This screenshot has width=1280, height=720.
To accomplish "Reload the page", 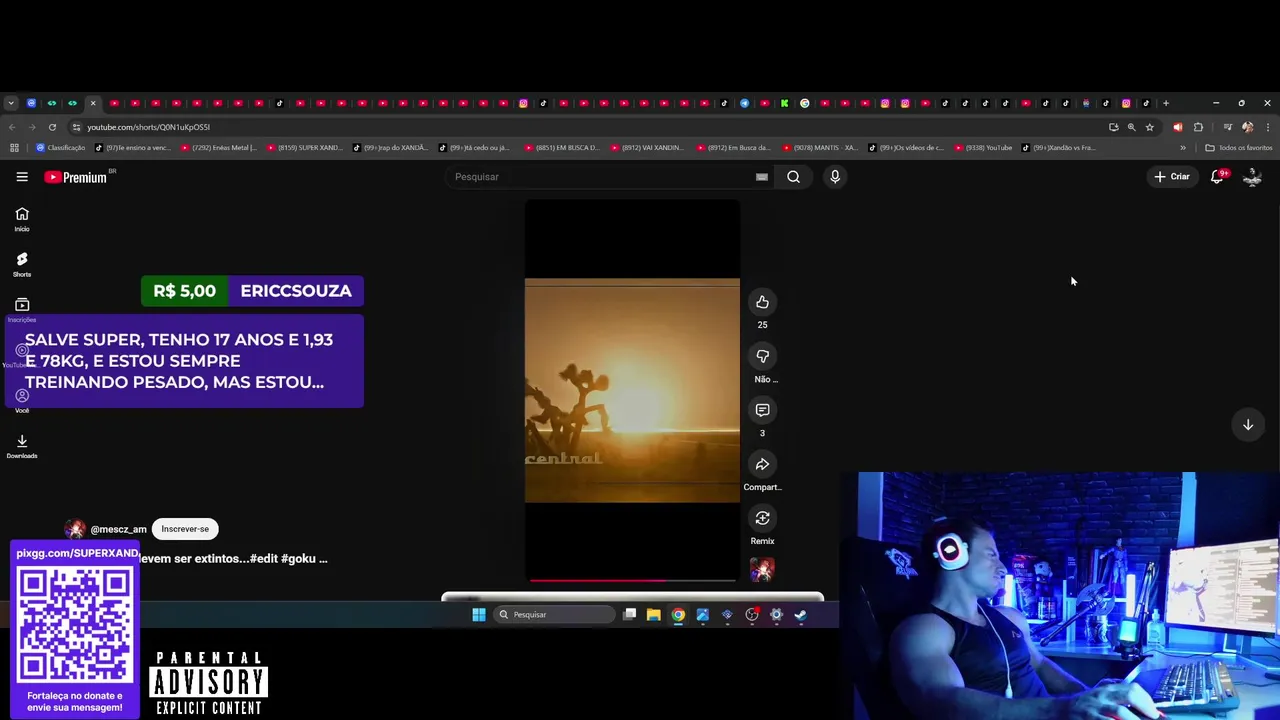I will click(x=52, y=127).
